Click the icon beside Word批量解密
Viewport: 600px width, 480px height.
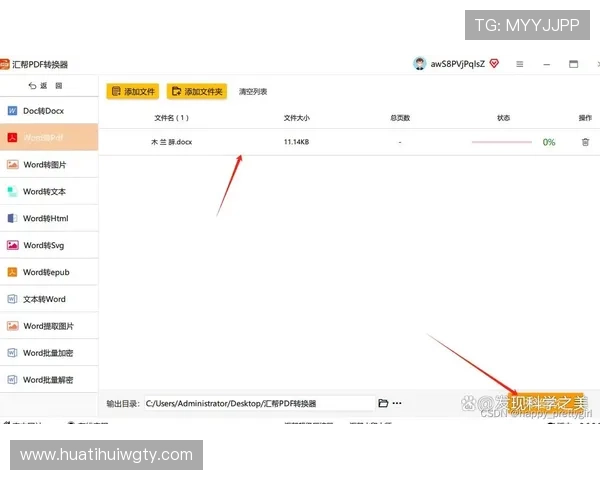[x=12, y=380]
